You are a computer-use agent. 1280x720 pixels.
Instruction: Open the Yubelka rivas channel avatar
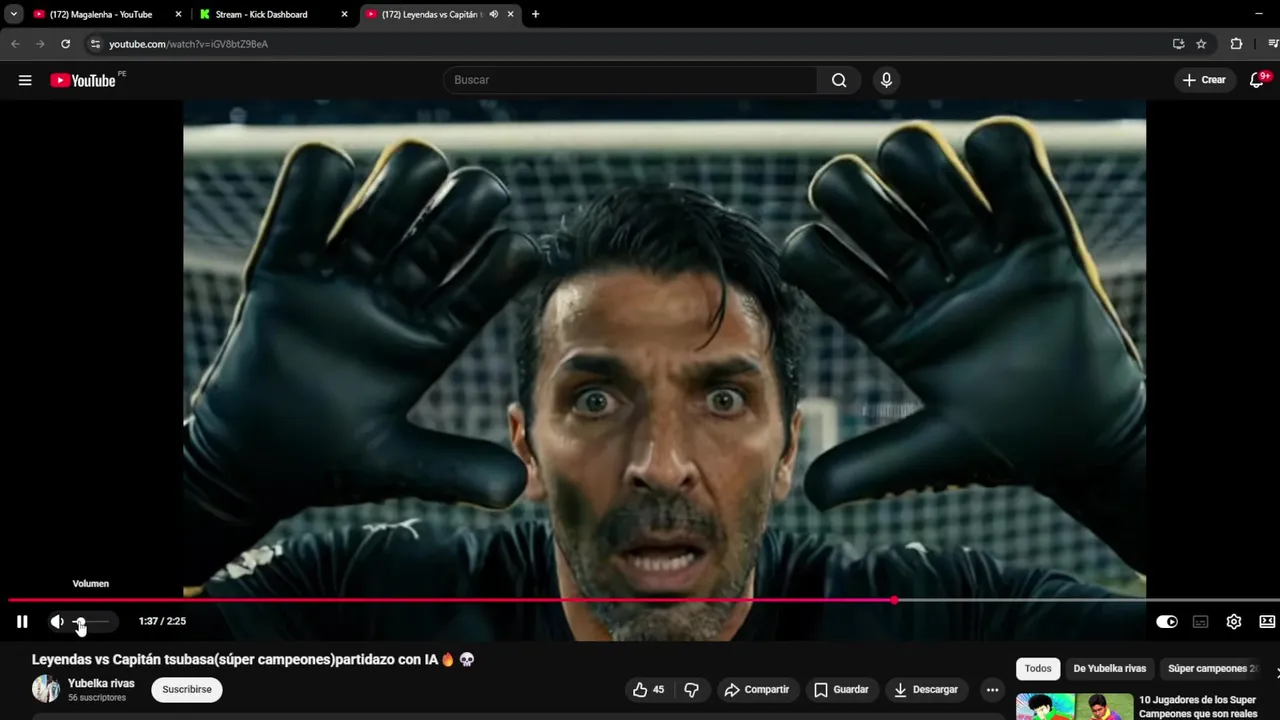(x=46, y=689)
